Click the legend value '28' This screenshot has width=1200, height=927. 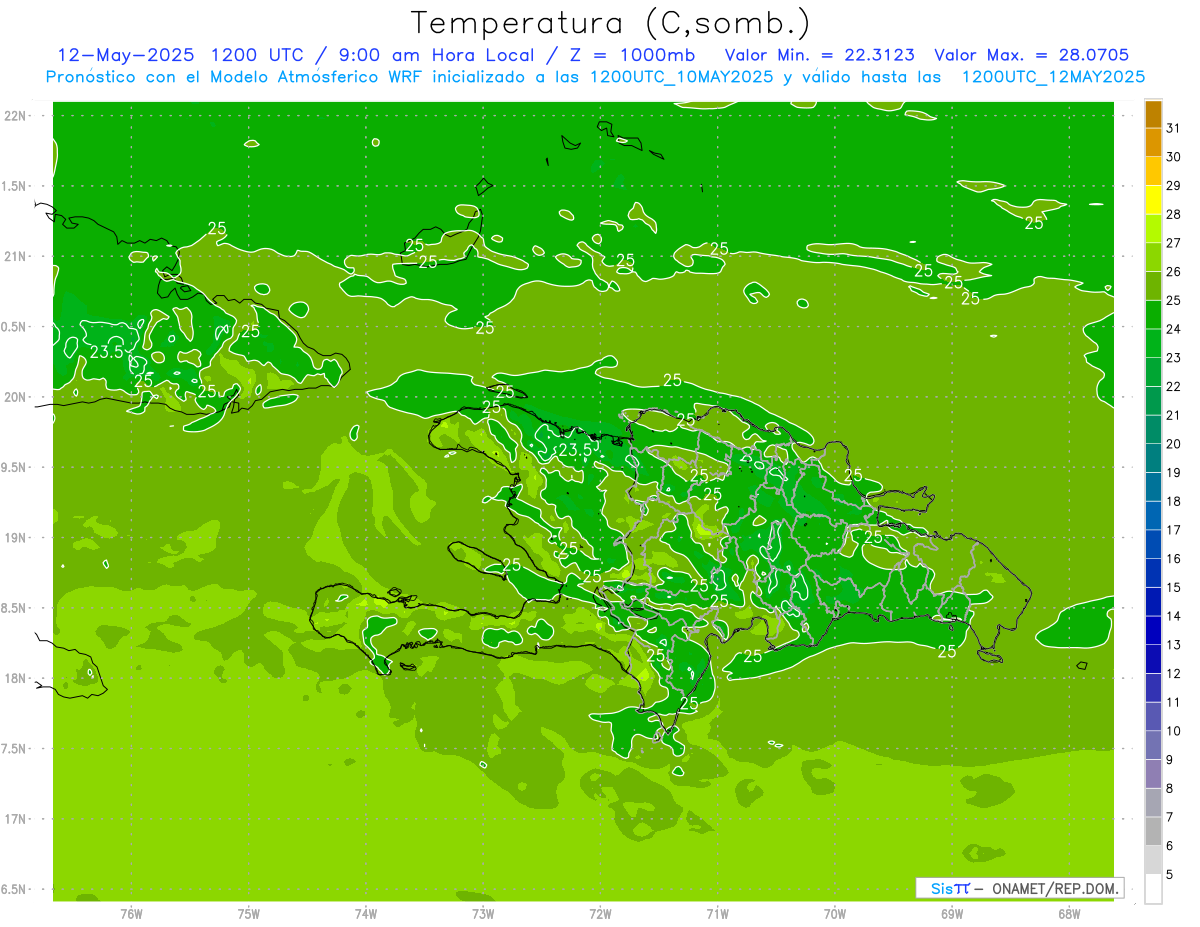pyautogui.click(x=1173, y=214)
